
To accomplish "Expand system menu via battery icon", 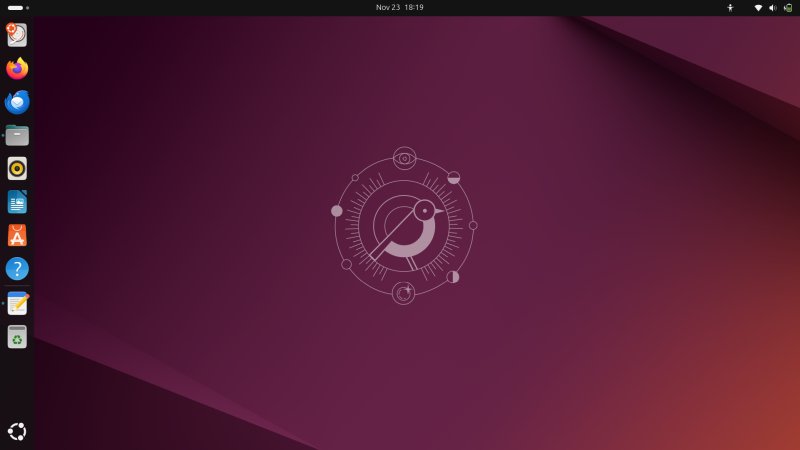I will pos(787,7).
